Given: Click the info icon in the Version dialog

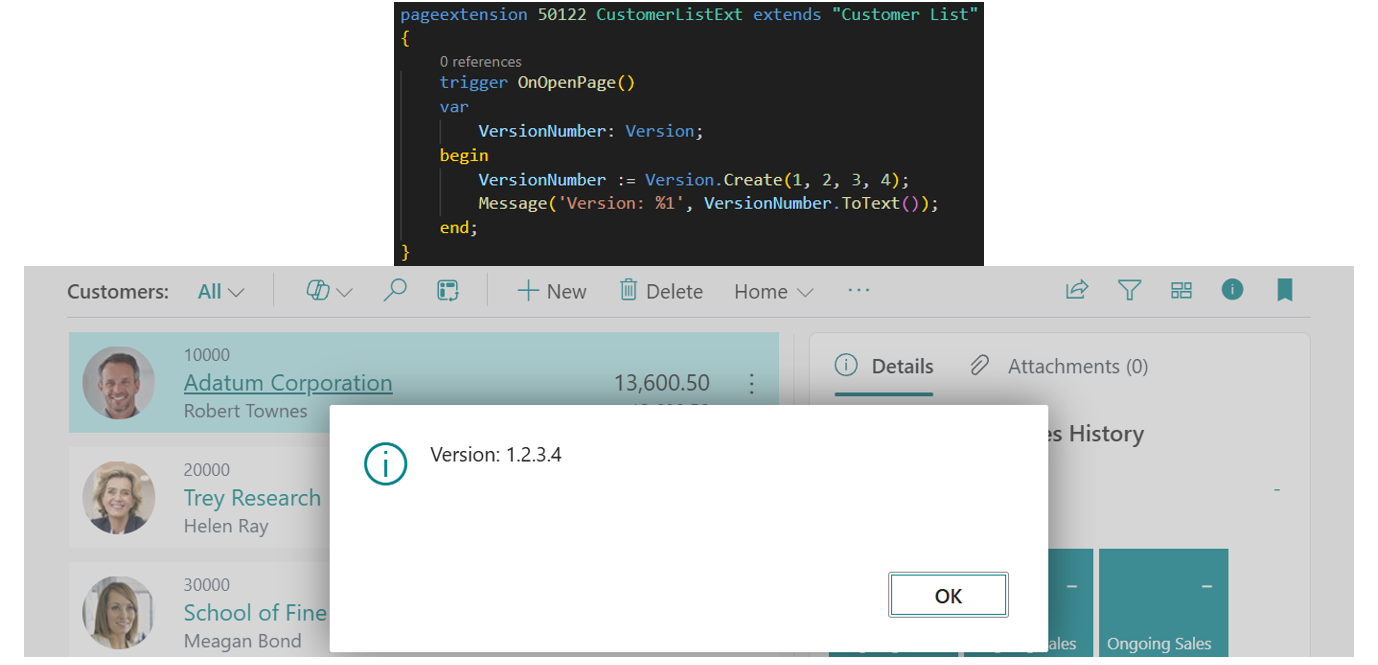Looking at the screenshot, I should [386, 464].
